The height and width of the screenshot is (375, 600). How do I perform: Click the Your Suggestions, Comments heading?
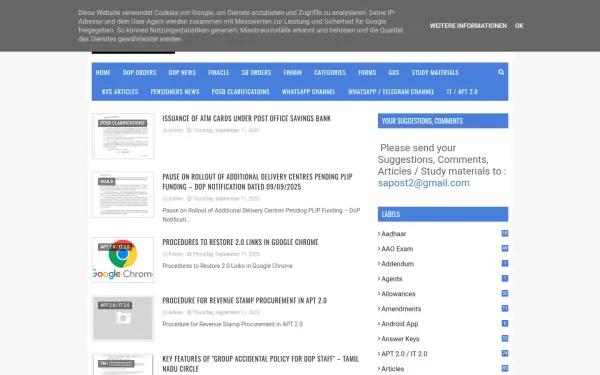(x=443, y=121)
